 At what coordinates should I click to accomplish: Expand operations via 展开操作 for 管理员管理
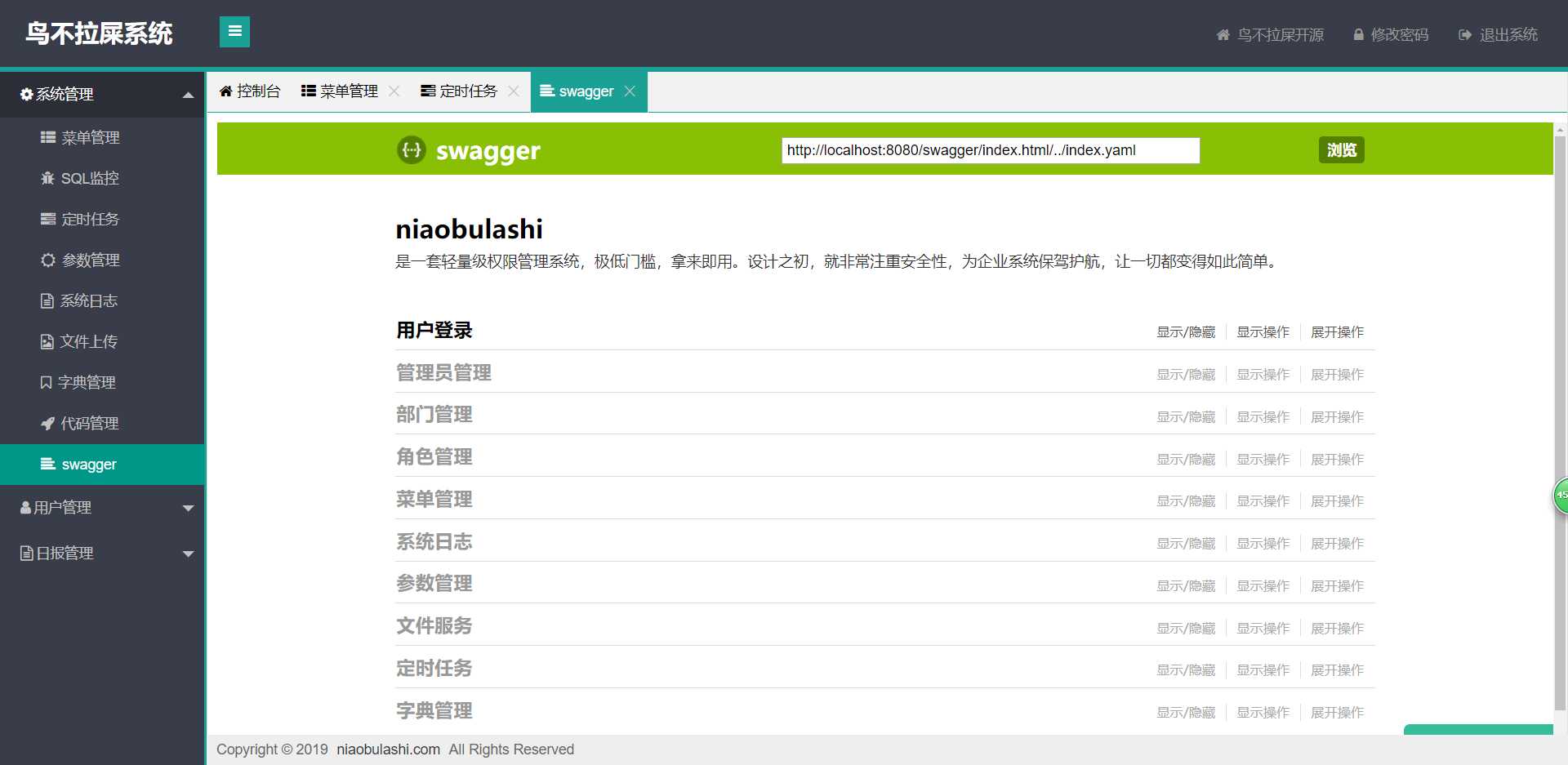tap(1337, 375)
